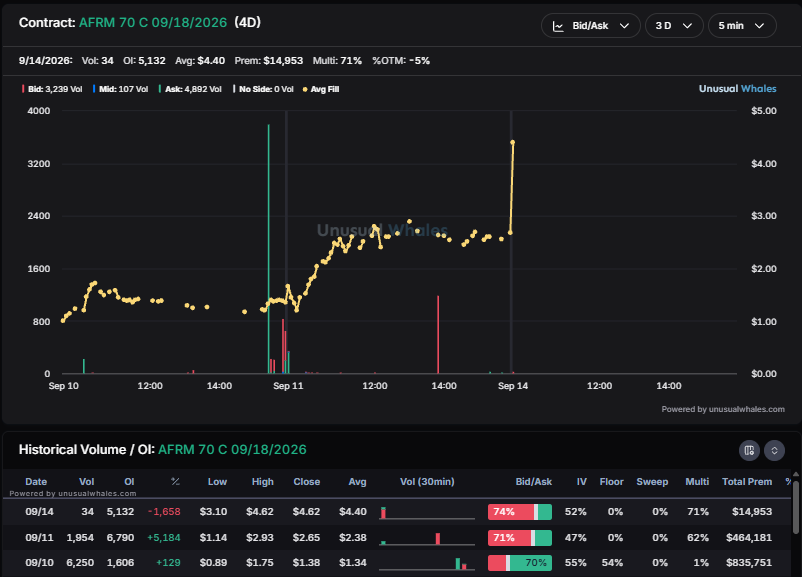Open the 5 min interval dropdown
The image size is (802, 577).
tap(742, 26)
